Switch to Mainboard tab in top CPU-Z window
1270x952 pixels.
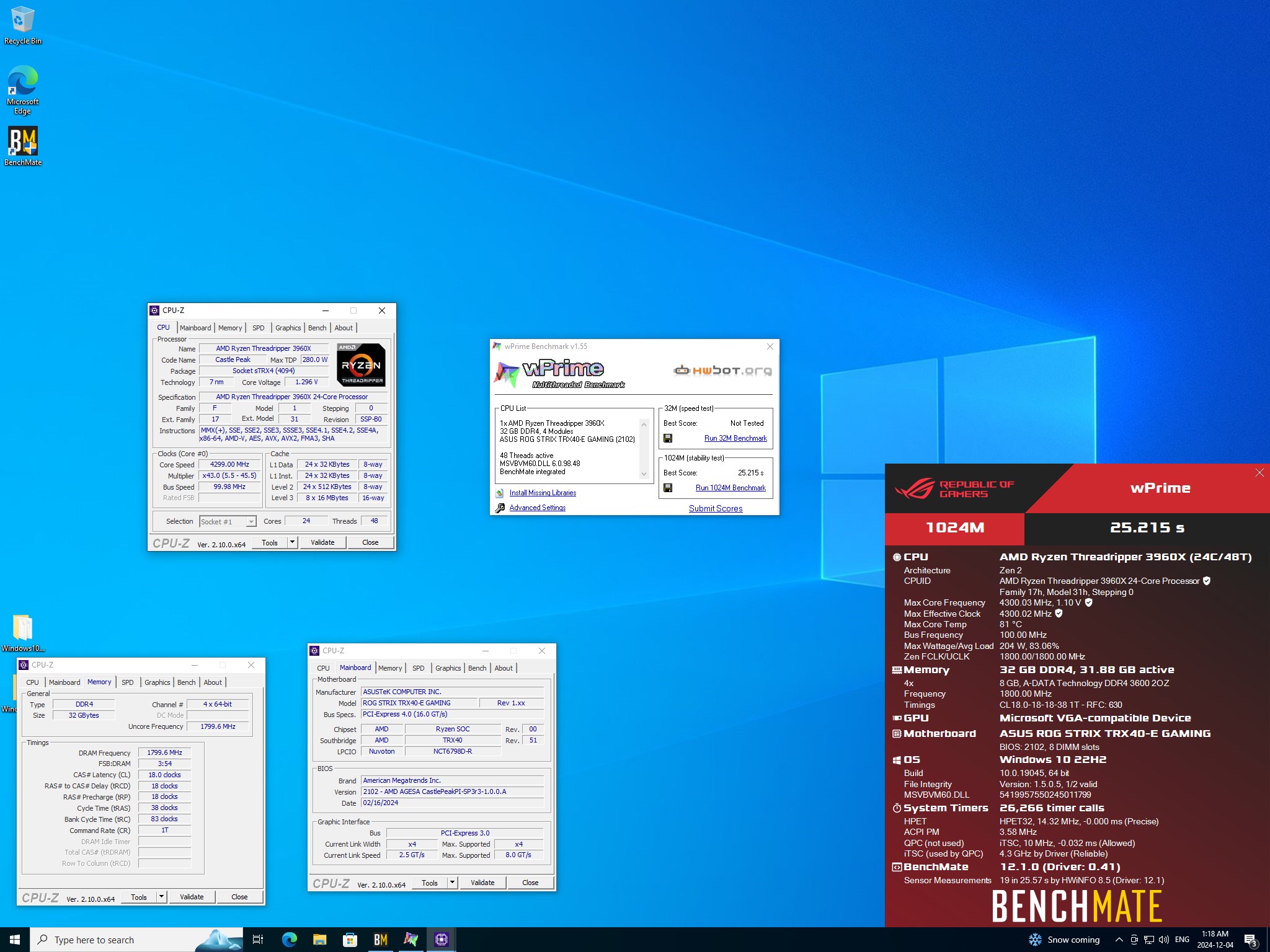(x=195, y=328)
